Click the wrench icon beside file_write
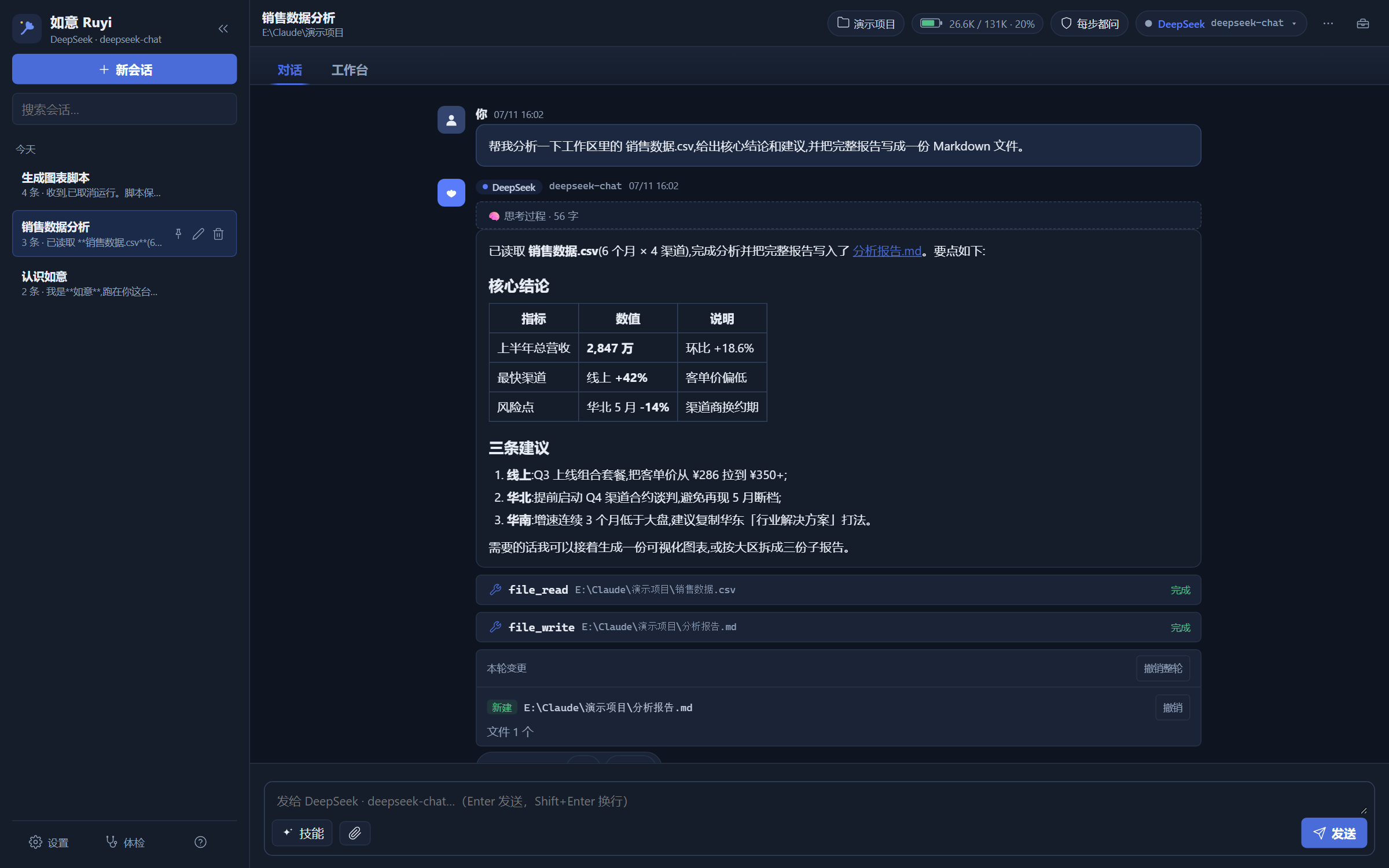The image size is (1389, 868). pyautogui.click(x=495, y=627)
